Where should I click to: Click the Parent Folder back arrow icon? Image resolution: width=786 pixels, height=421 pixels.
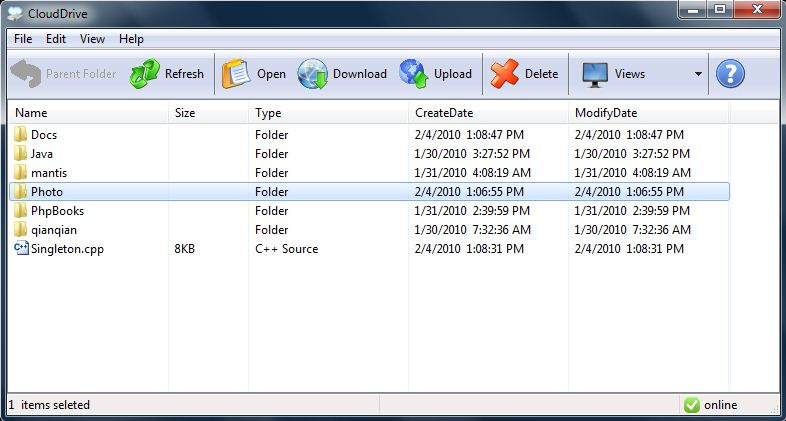[x=26, y=74]
